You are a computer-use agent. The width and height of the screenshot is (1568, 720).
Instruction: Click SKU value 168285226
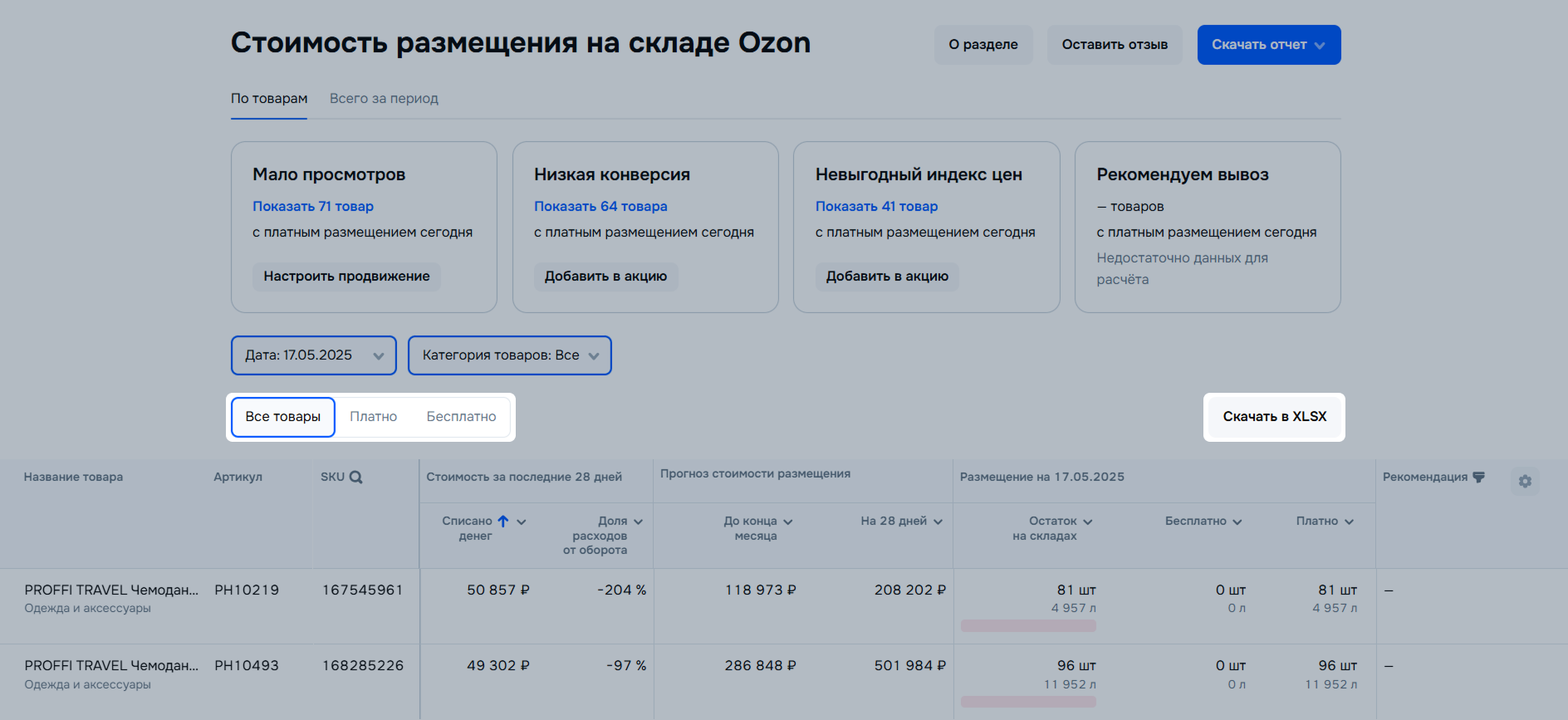point(363,666)
